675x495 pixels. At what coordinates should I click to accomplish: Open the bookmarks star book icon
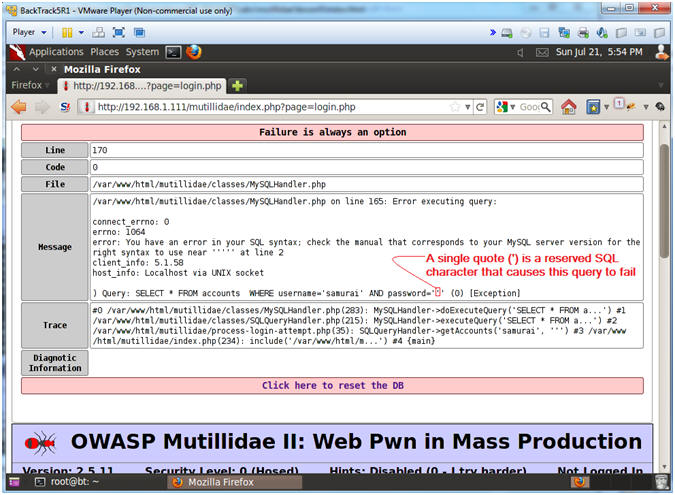tap(593, 107)
